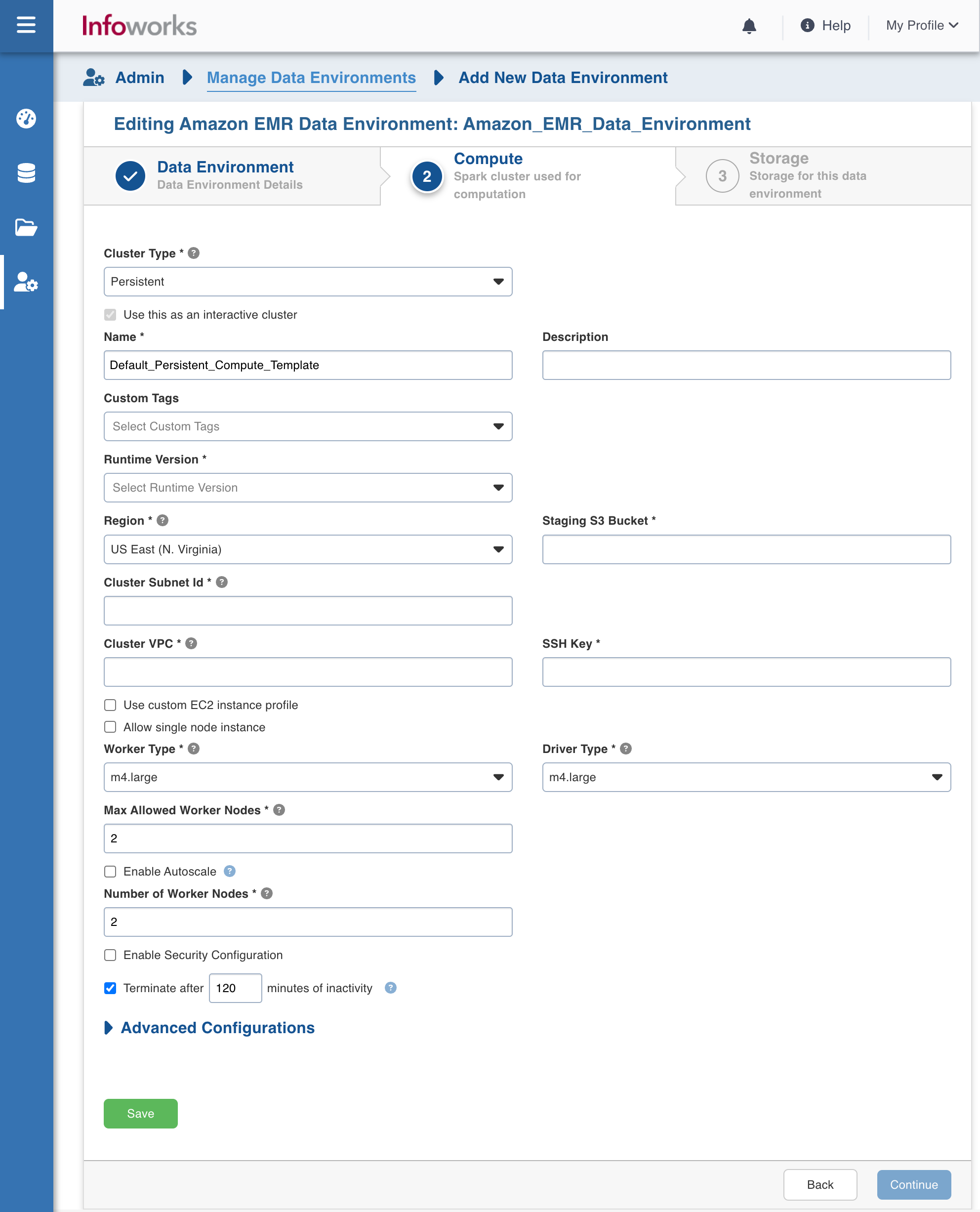Open the My Profile menu
Viewport: 980px width, 1212px height.
click(x=922, y=25)
